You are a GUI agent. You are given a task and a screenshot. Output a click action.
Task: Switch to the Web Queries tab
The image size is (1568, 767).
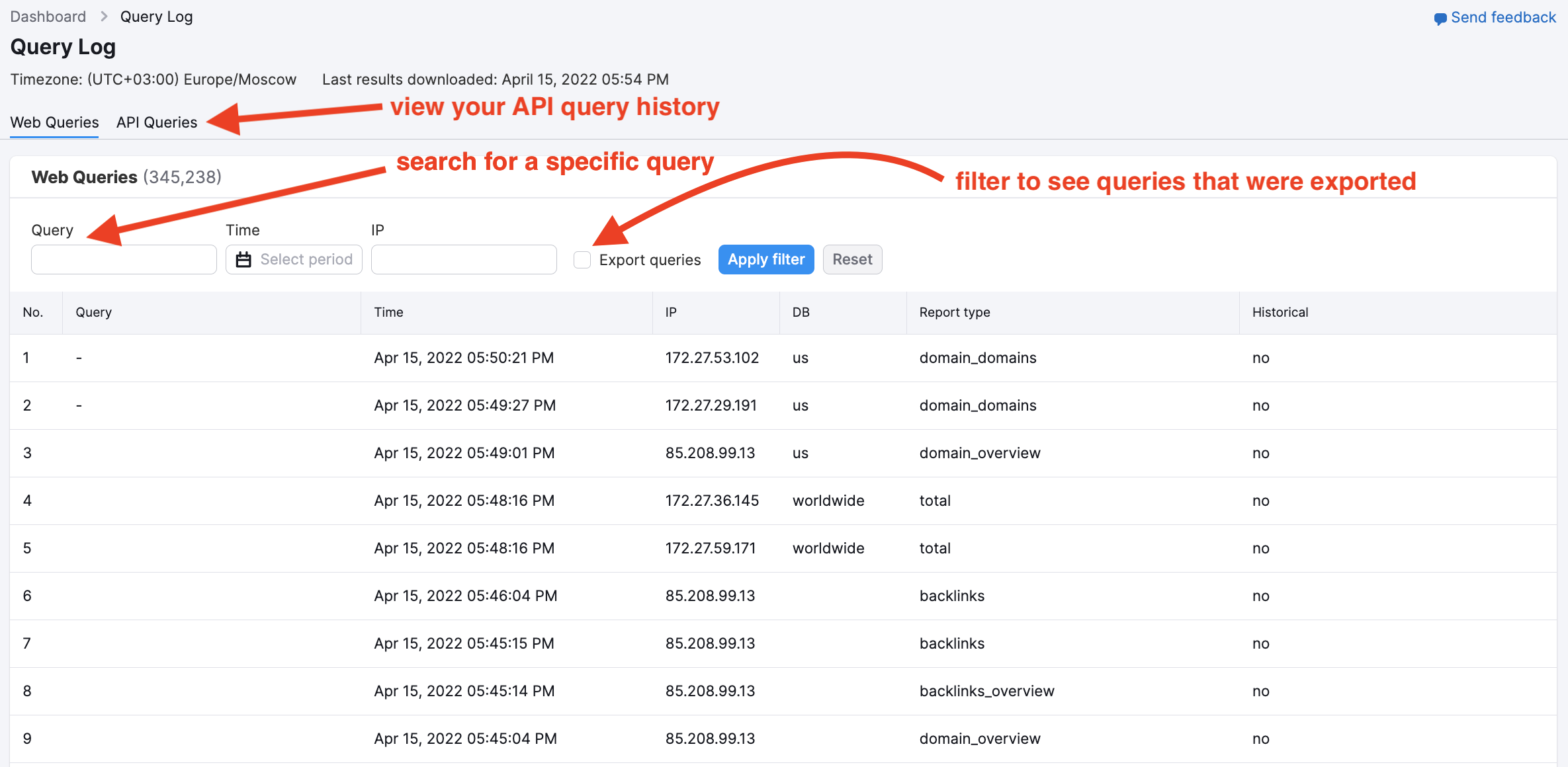[54, 122]
